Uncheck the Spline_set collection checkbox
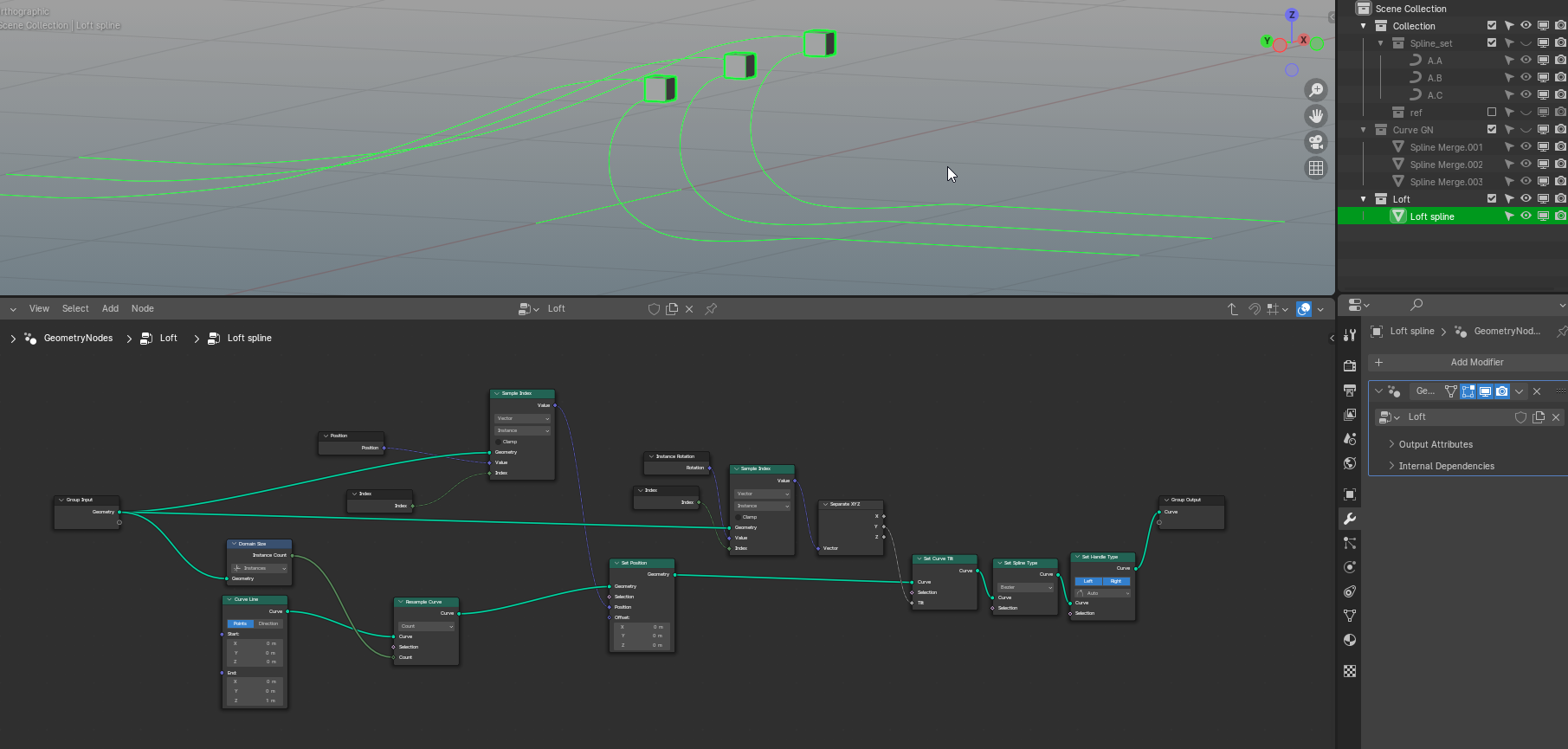The image size is (1568, 749). [1492, 43]
